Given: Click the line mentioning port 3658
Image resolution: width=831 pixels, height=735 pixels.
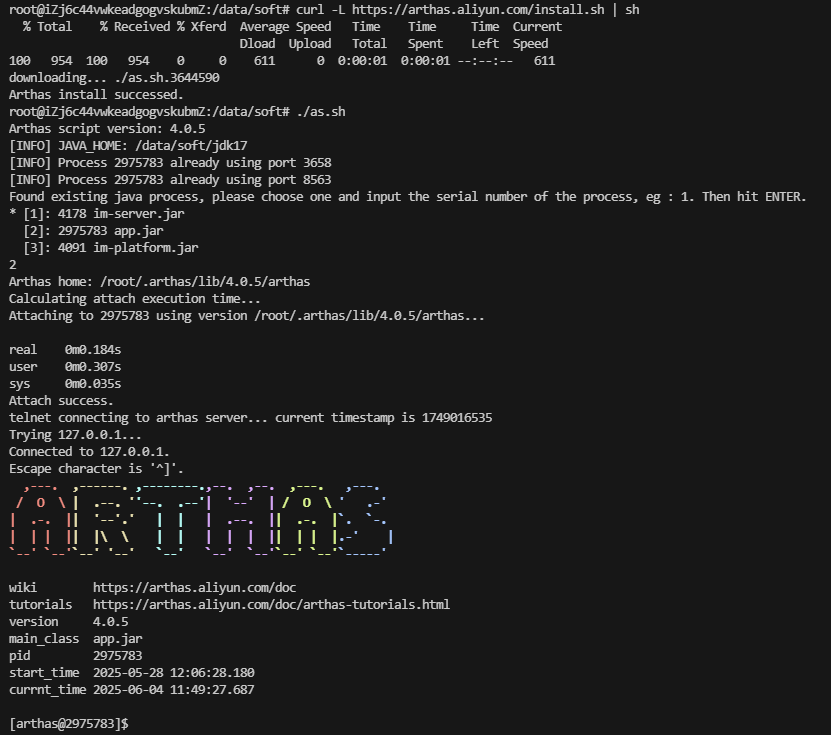Looking at the screenshot, I should [x=170, y=162].
